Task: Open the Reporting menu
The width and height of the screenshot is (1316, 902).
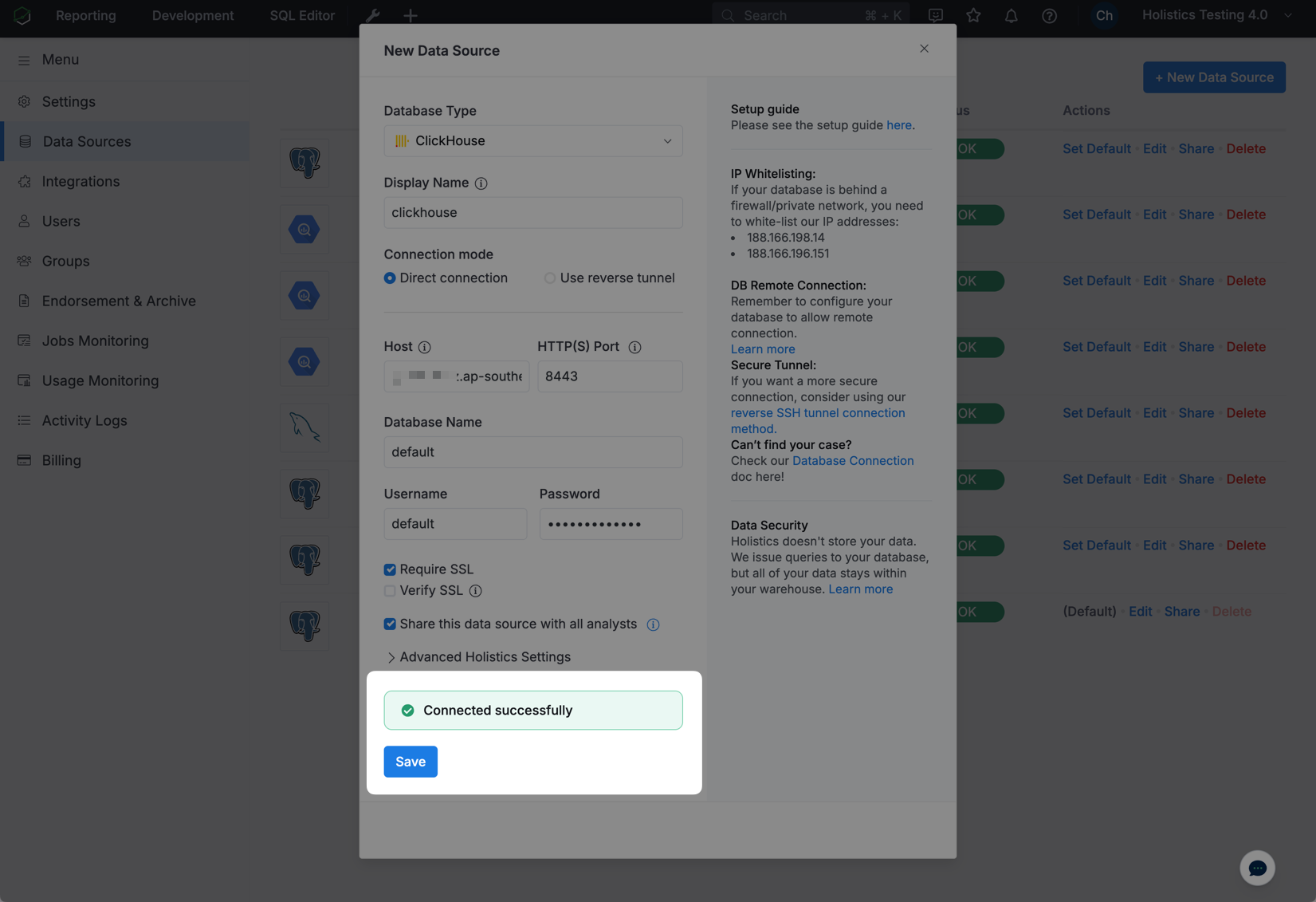Action: point(85,15)
